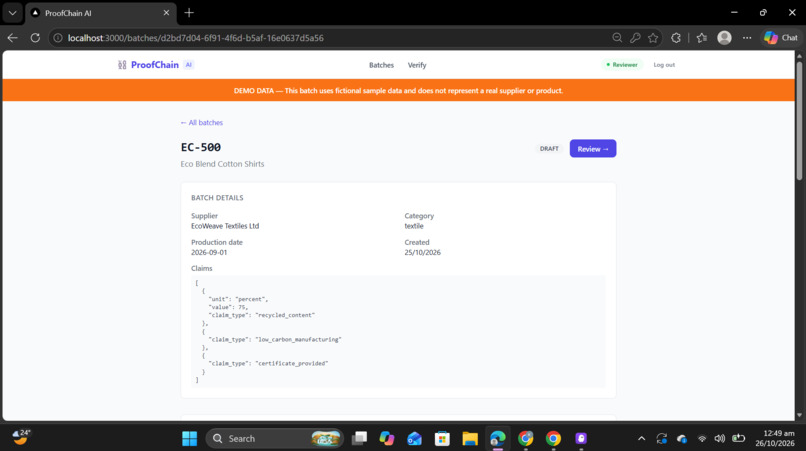This screenshot has width=806, height=451.
Task: Go back via the All batches link
Action: pos(202,122)
